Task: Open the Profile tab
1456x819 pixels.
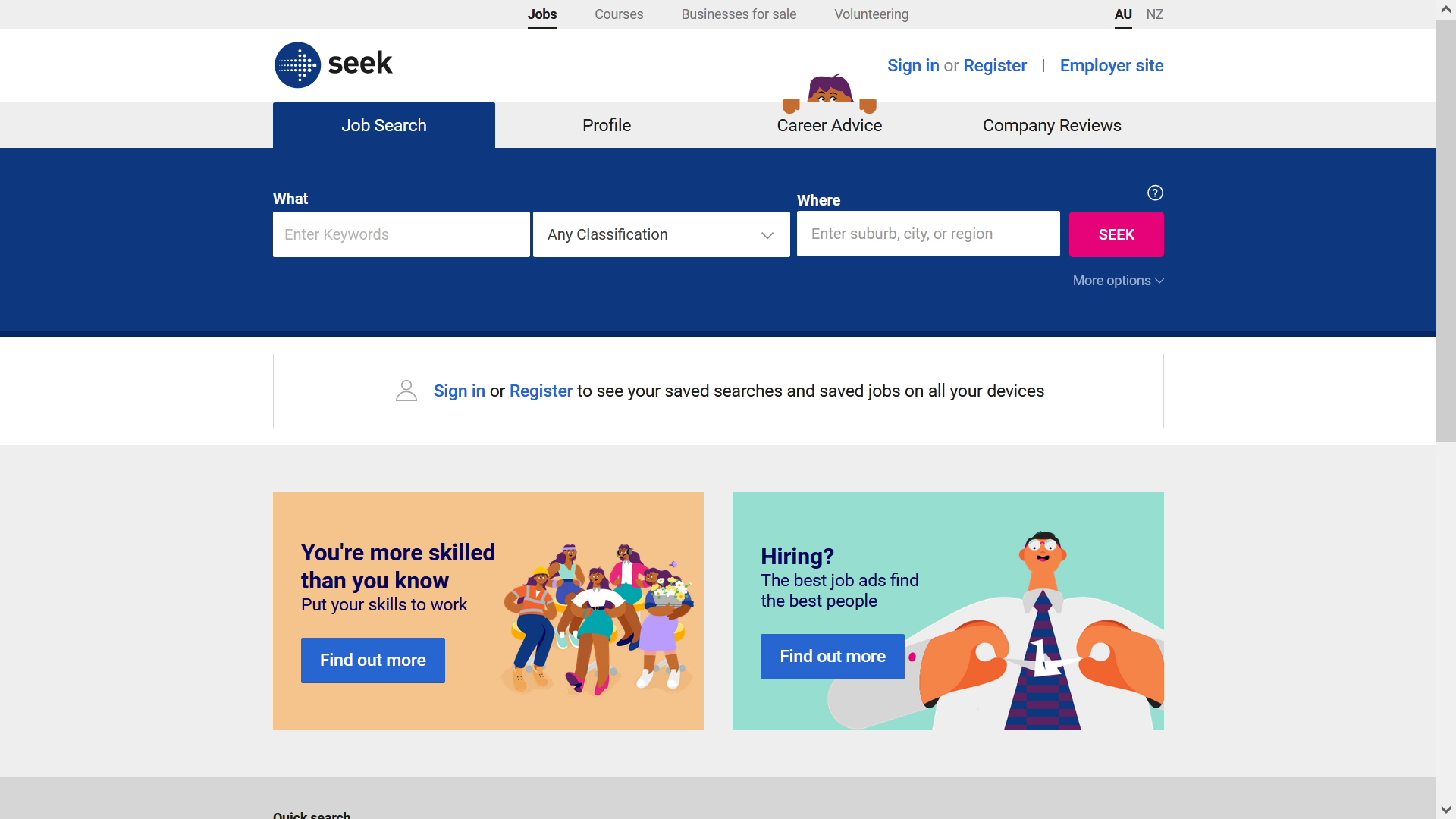Action: [607, 125]
